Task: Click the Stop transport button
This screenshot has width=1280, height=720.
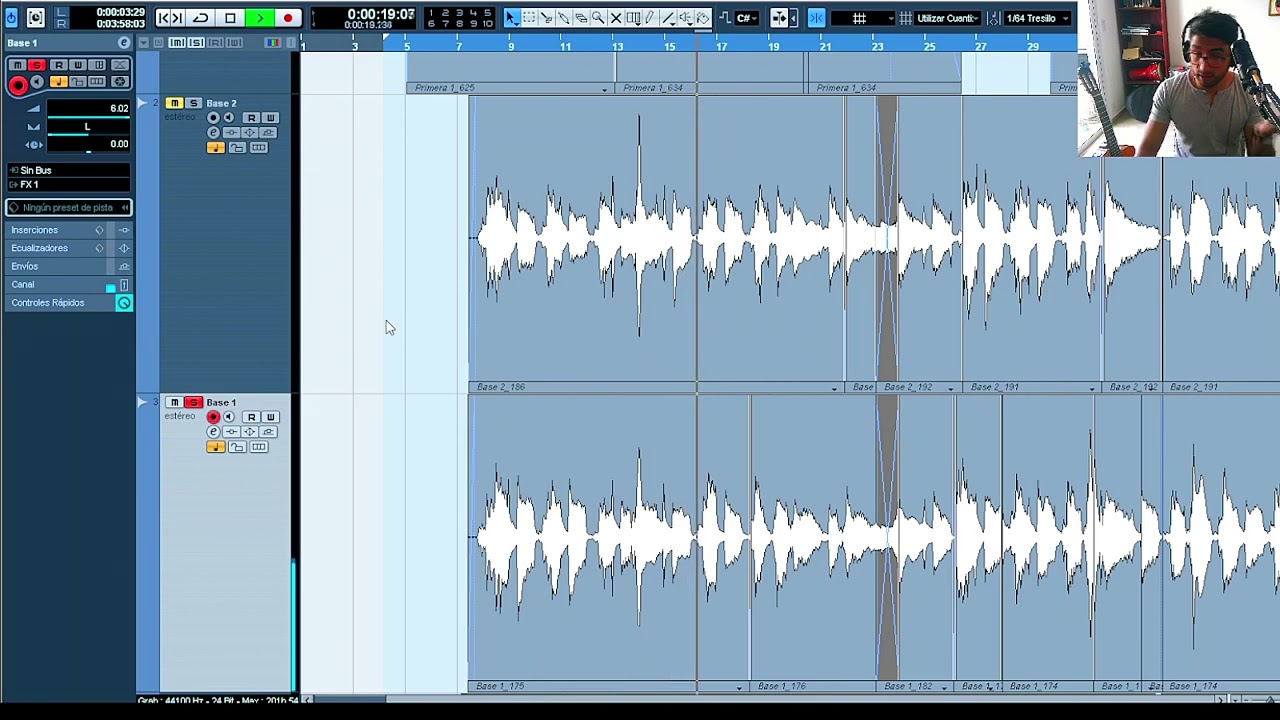Action: coord(230,18)
